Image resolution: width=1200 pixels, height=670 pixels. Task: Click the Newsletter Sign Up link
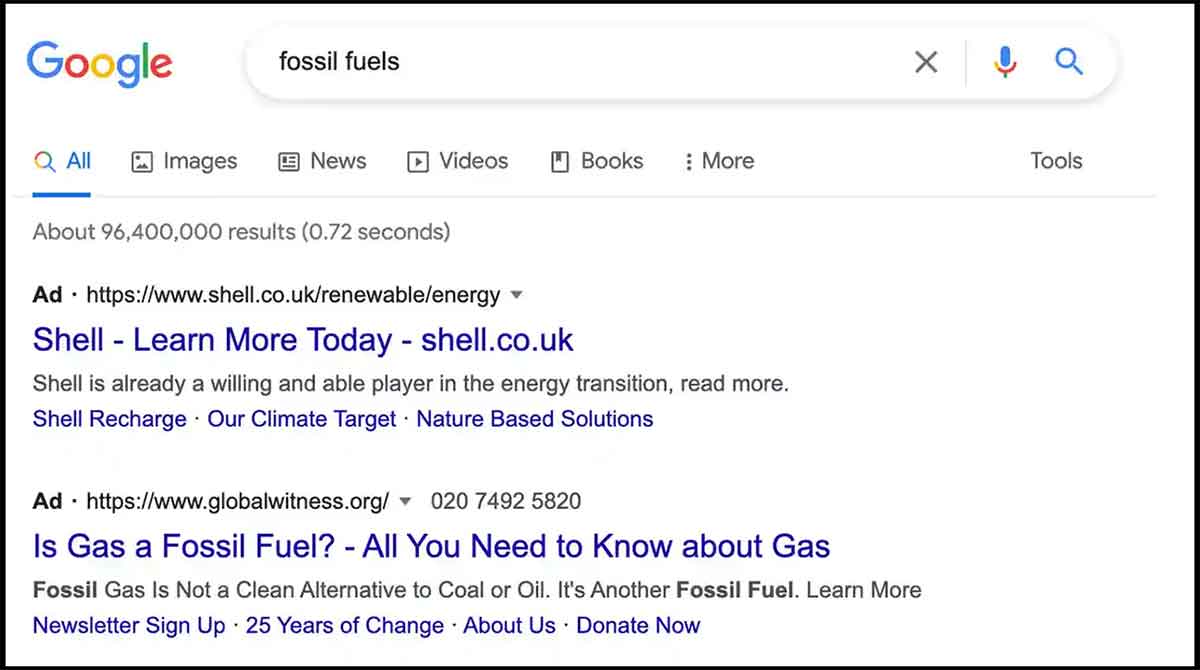pos(129,626)
